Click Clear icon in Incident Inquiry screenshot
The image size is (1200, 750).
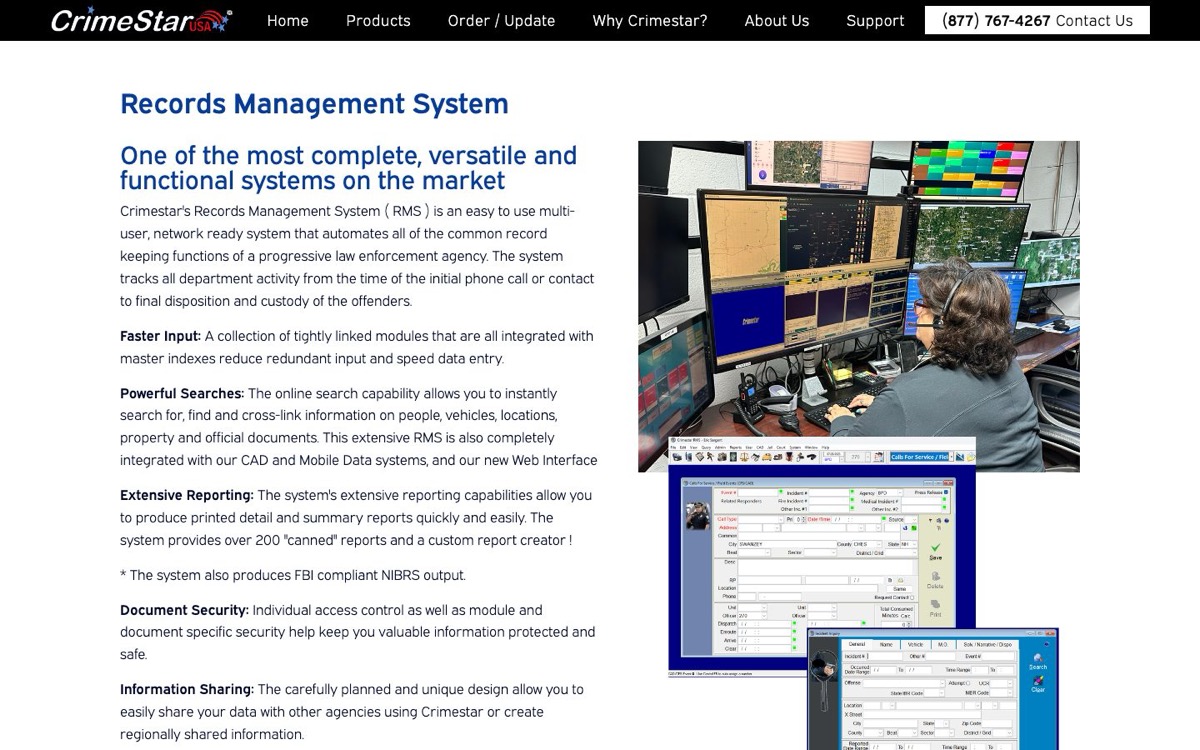(x=1038, y=685)
